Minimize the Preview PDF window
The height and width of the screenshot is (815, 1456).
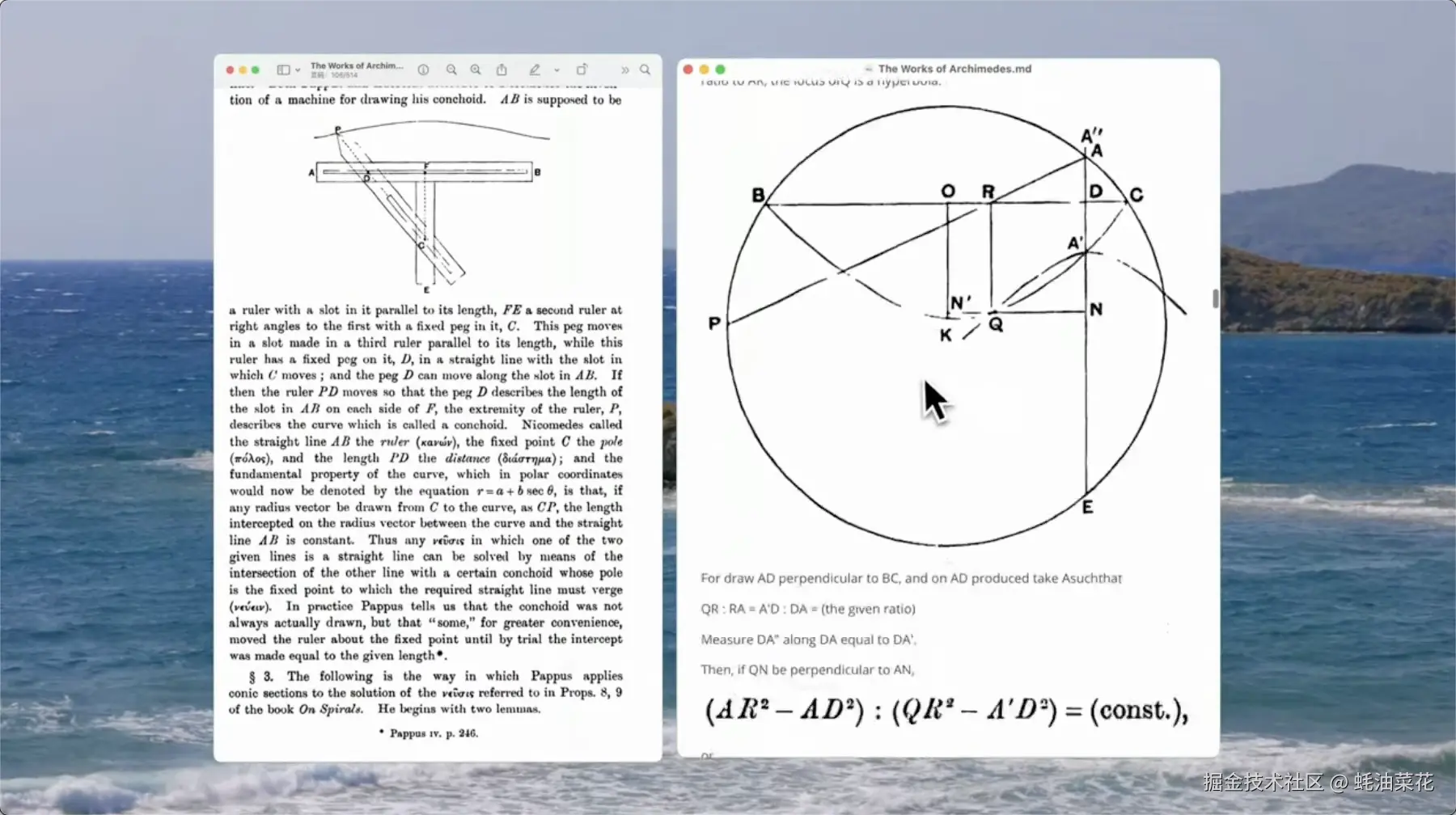(243, 70)
